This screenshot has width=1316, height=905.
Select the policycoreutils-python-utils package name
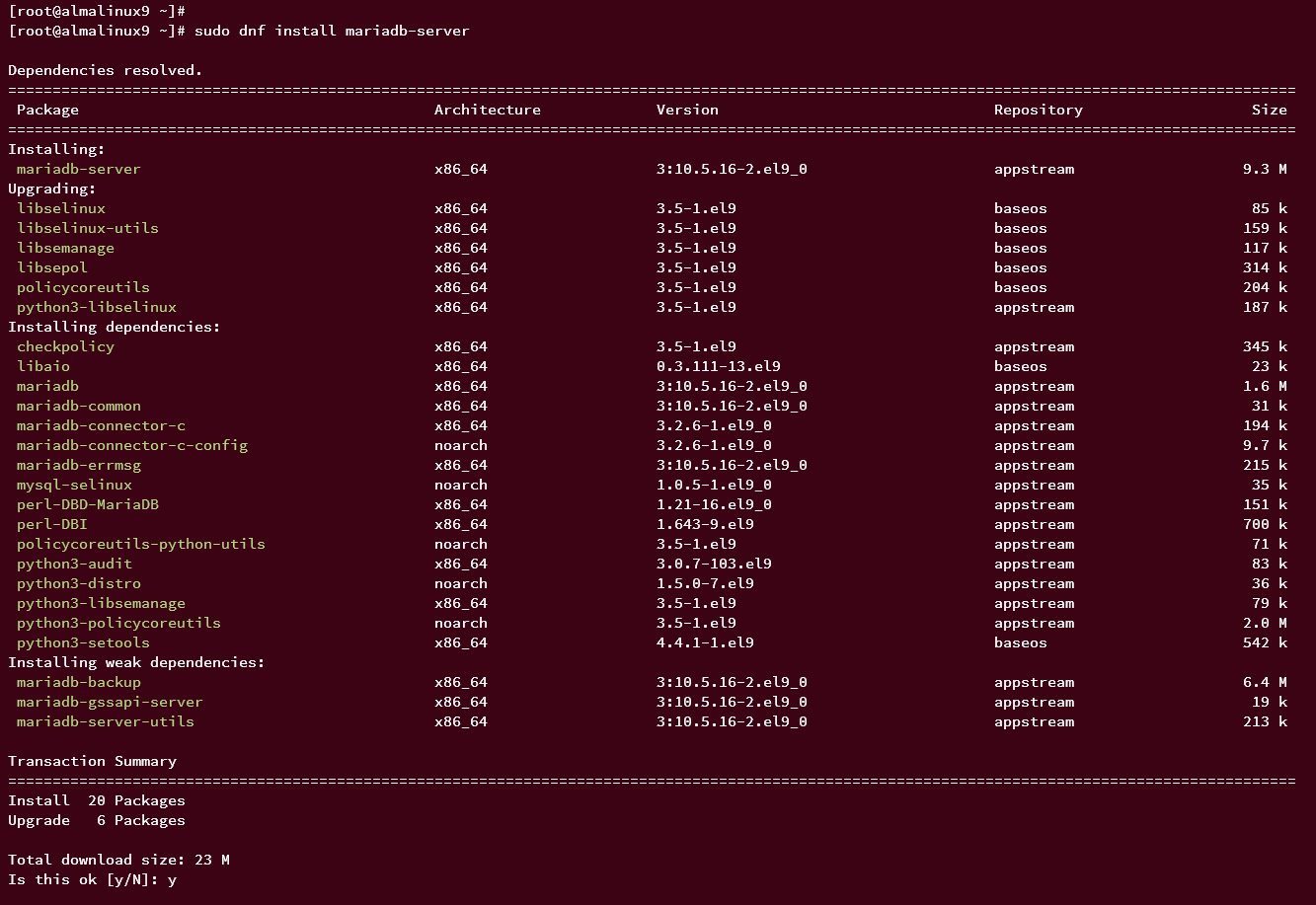pyautogui.click(x=141, y=544)
